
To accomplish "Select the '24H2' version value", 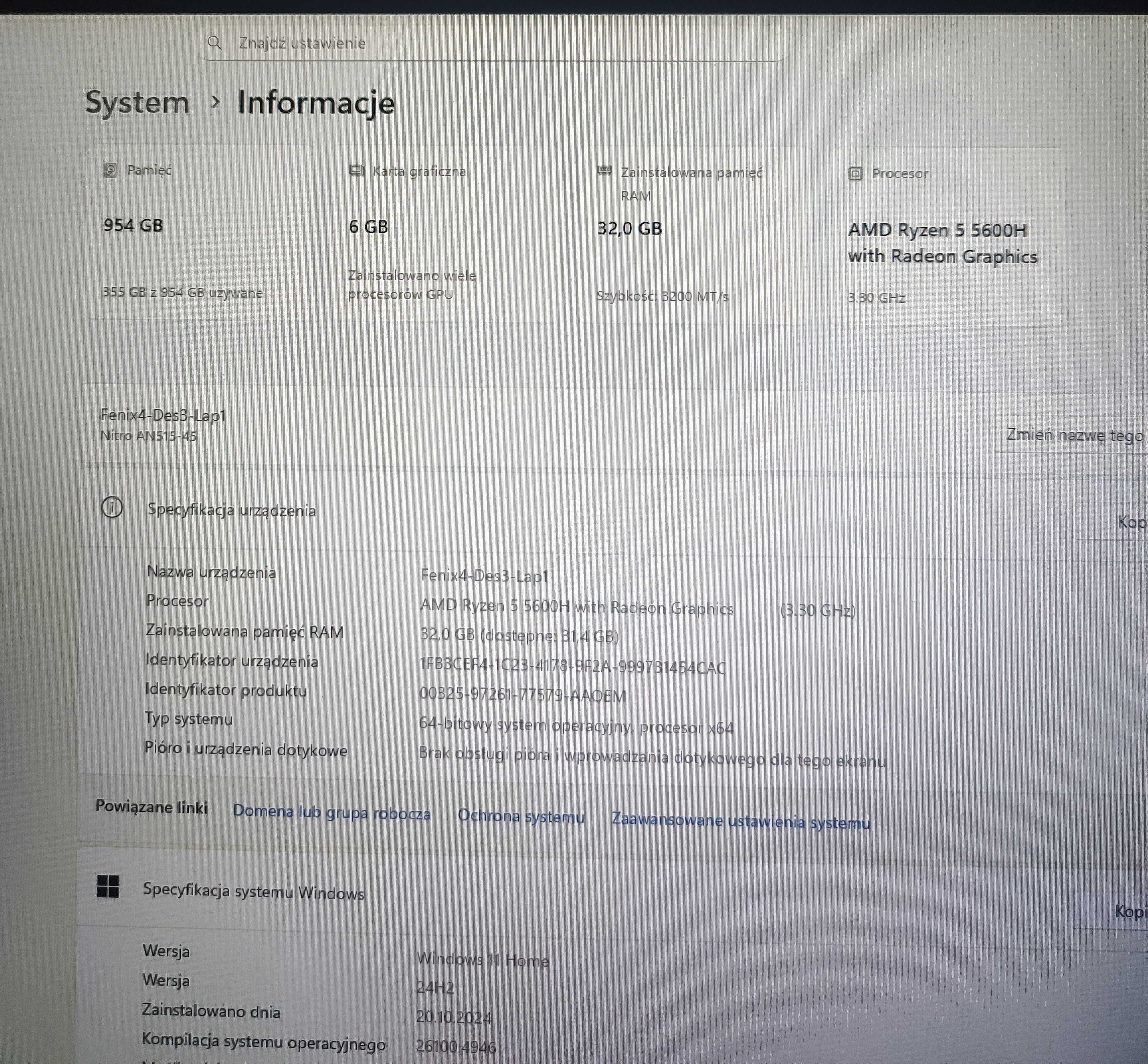I will (x=435, y=988).
